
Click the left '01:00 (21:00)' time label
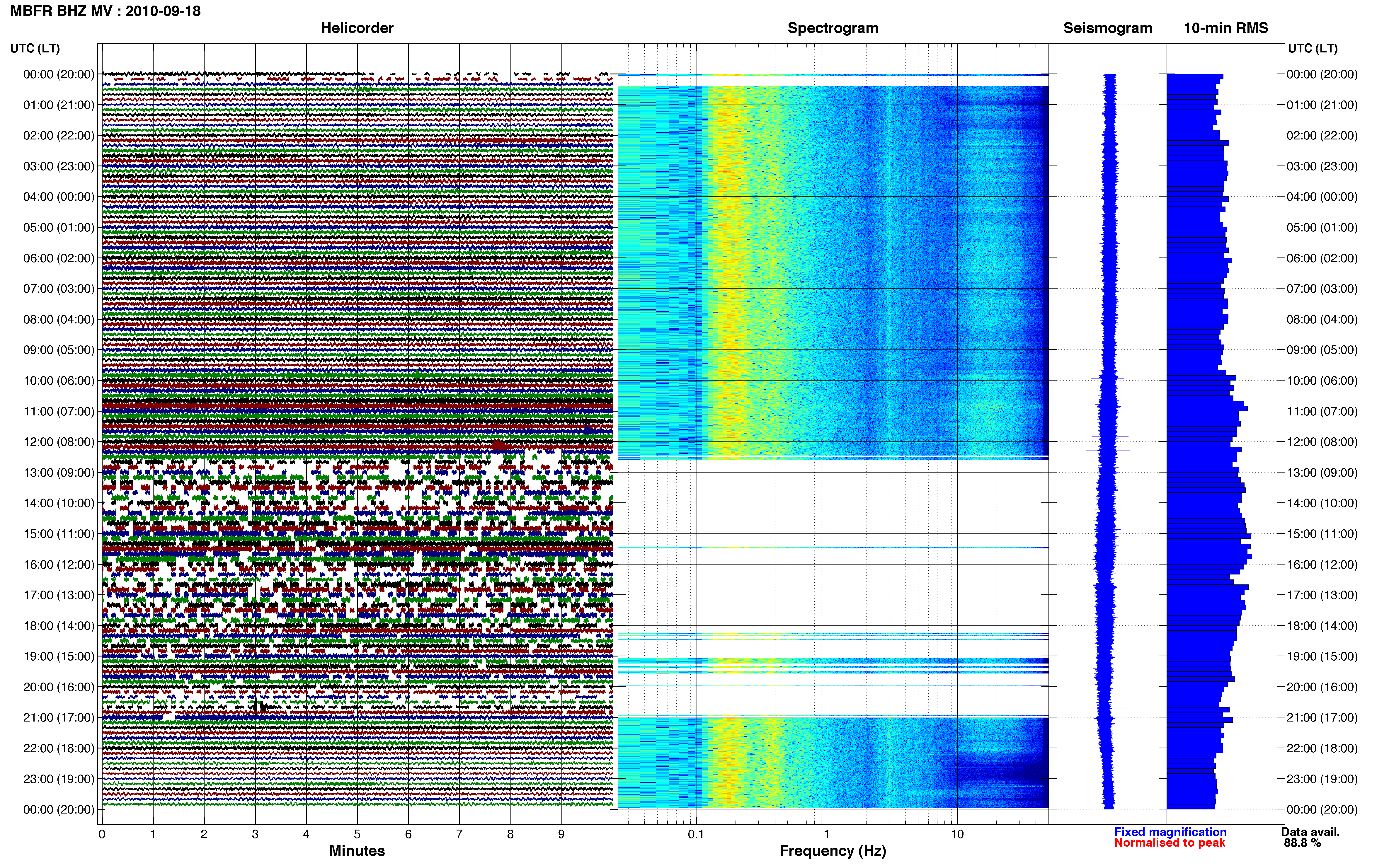(59, 105)
